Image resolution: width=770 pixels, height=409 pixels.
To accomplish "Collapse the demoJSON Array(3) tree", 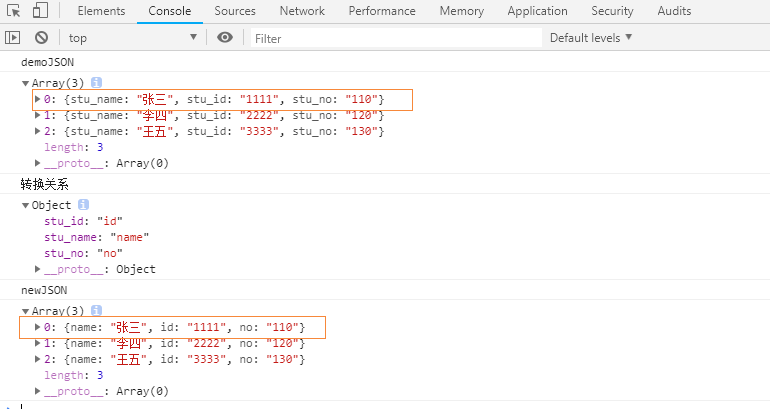I will (x=26, y=83).
